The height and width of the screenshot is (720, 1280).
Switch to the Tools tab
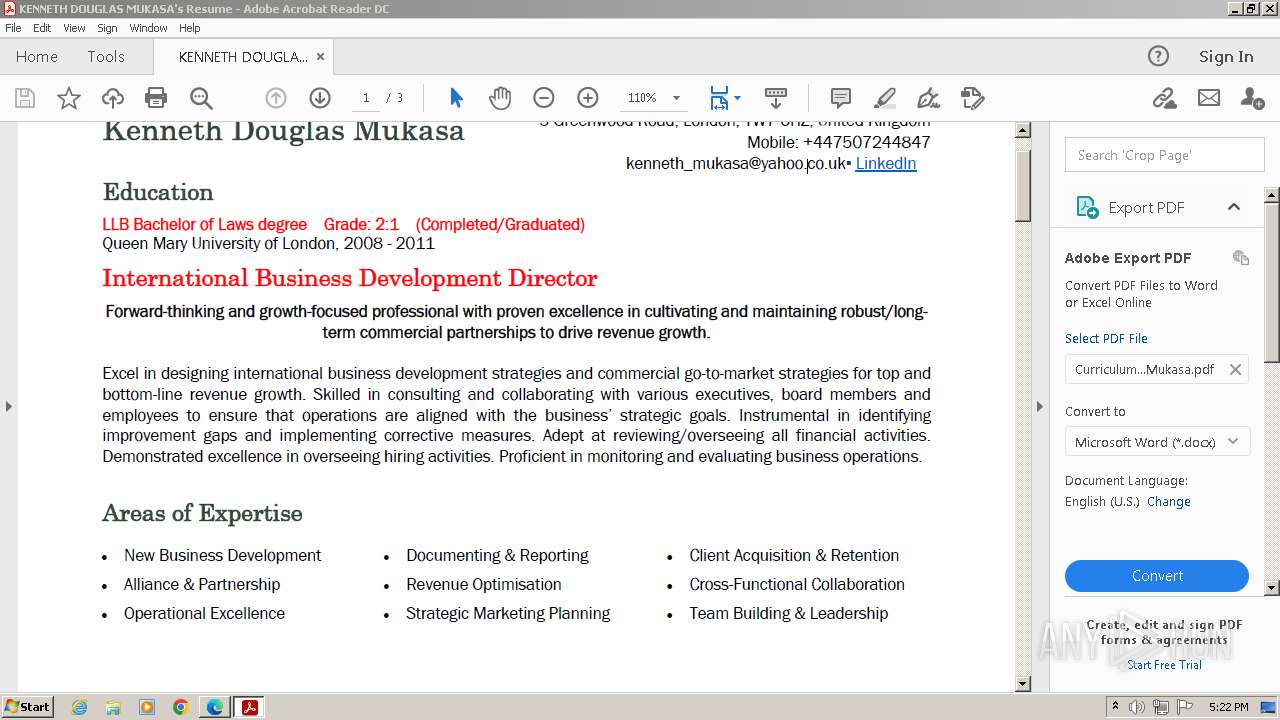tap(105, 56)
